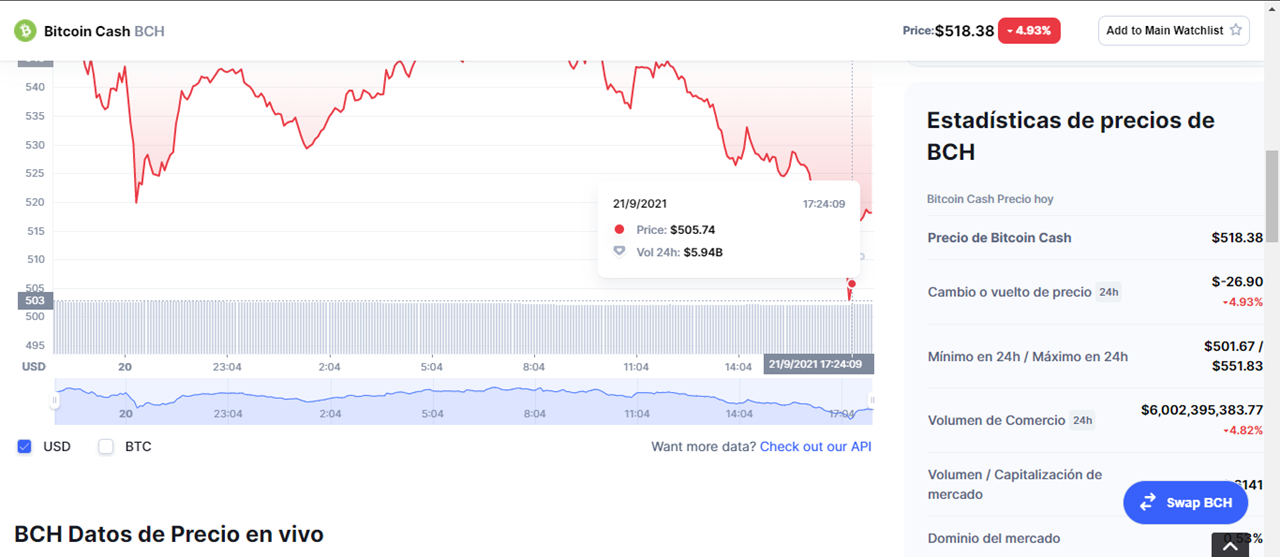
Task: Open the 24h dropdown beside Volumen de Comercio
Action: 1082,420
